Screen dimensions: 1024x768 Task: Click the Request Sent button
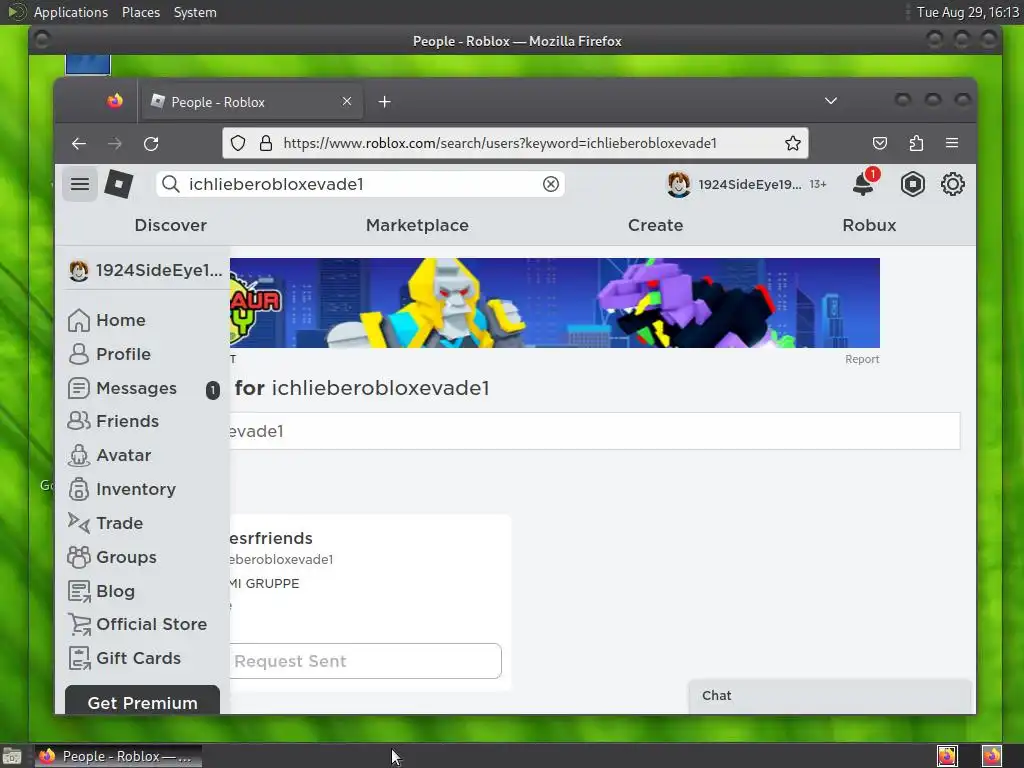[365, 661]
